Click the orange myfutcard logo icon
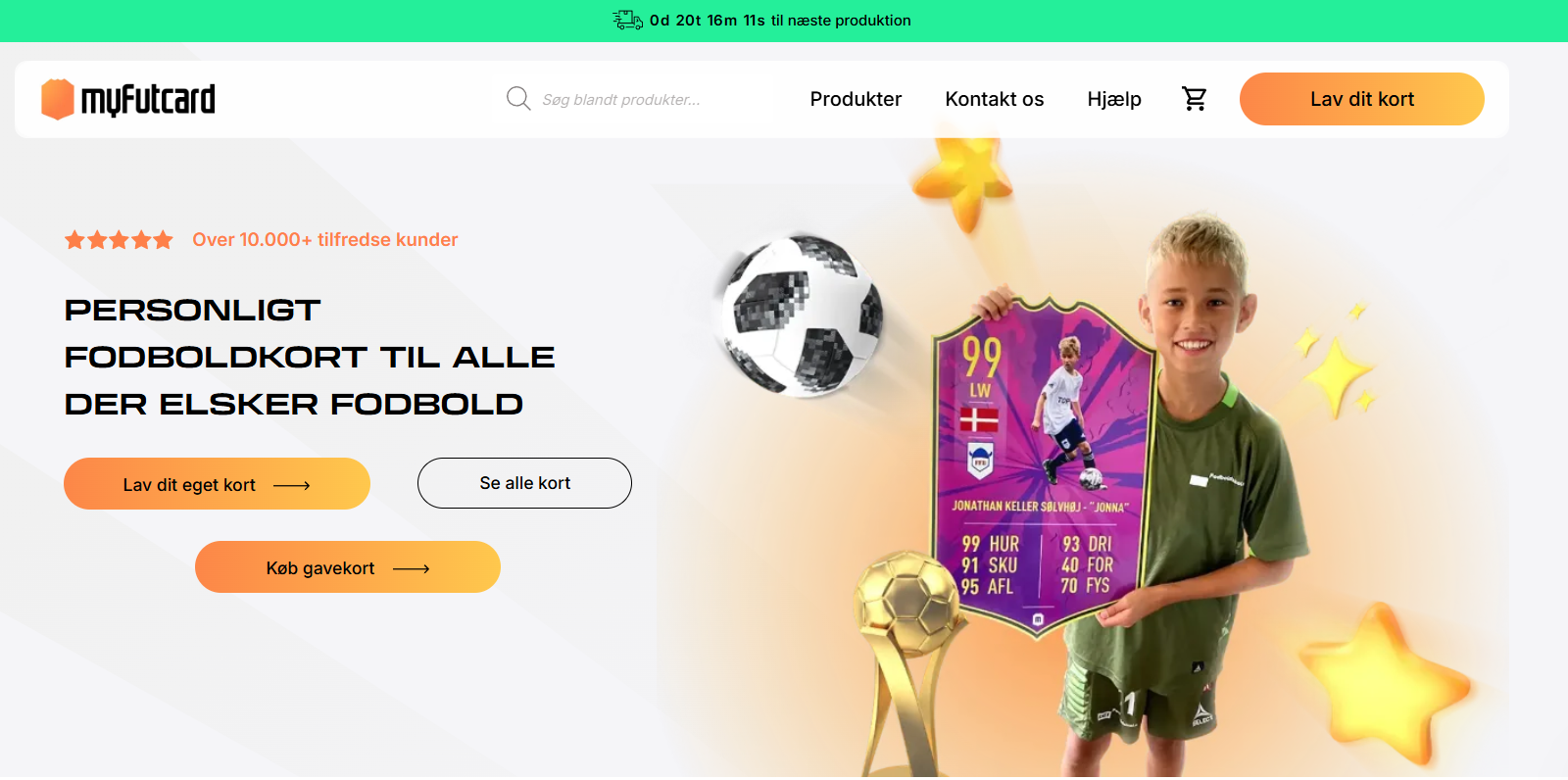Image resolution: width=1568 pixels, height=780 pixels. (x=58, y=99)
